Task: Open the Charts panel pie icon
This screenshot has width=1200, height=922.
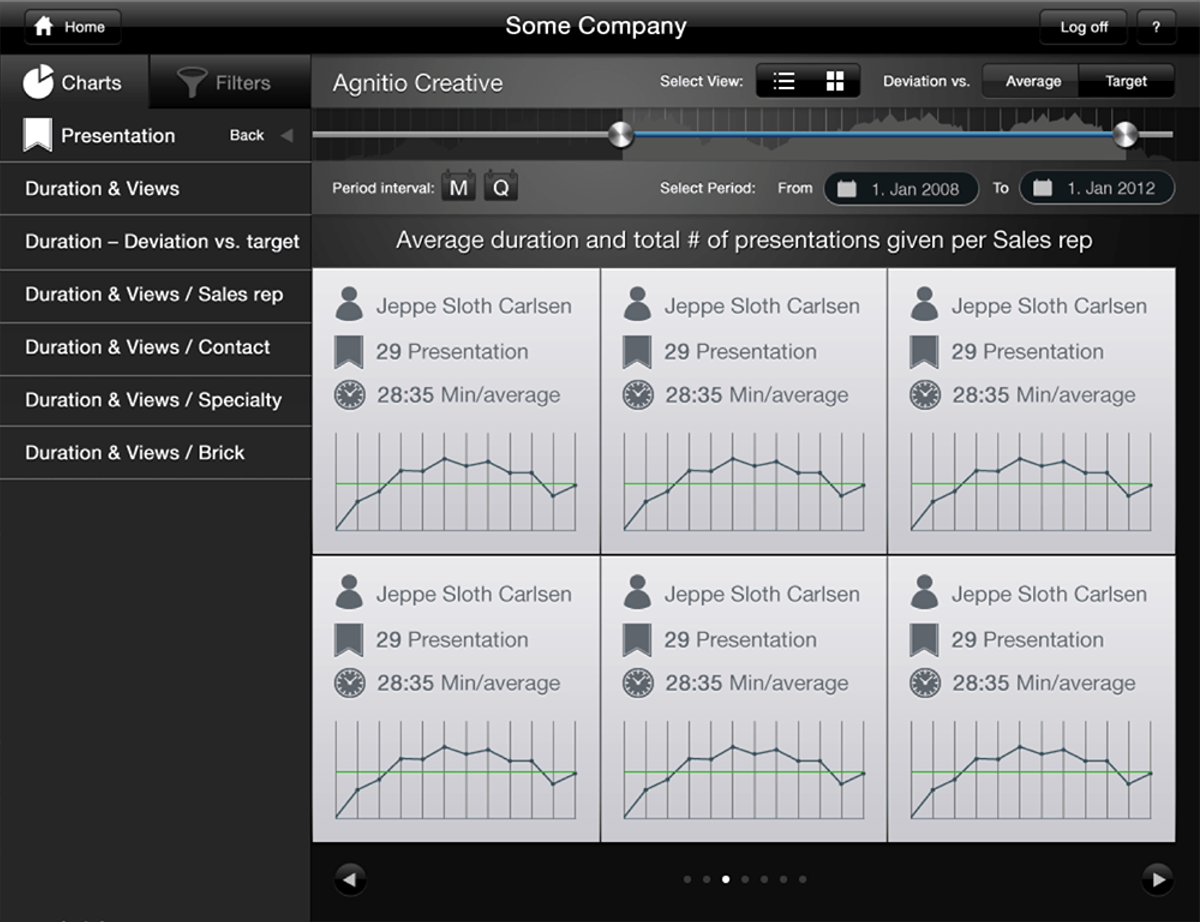Action: coord(40,83)
